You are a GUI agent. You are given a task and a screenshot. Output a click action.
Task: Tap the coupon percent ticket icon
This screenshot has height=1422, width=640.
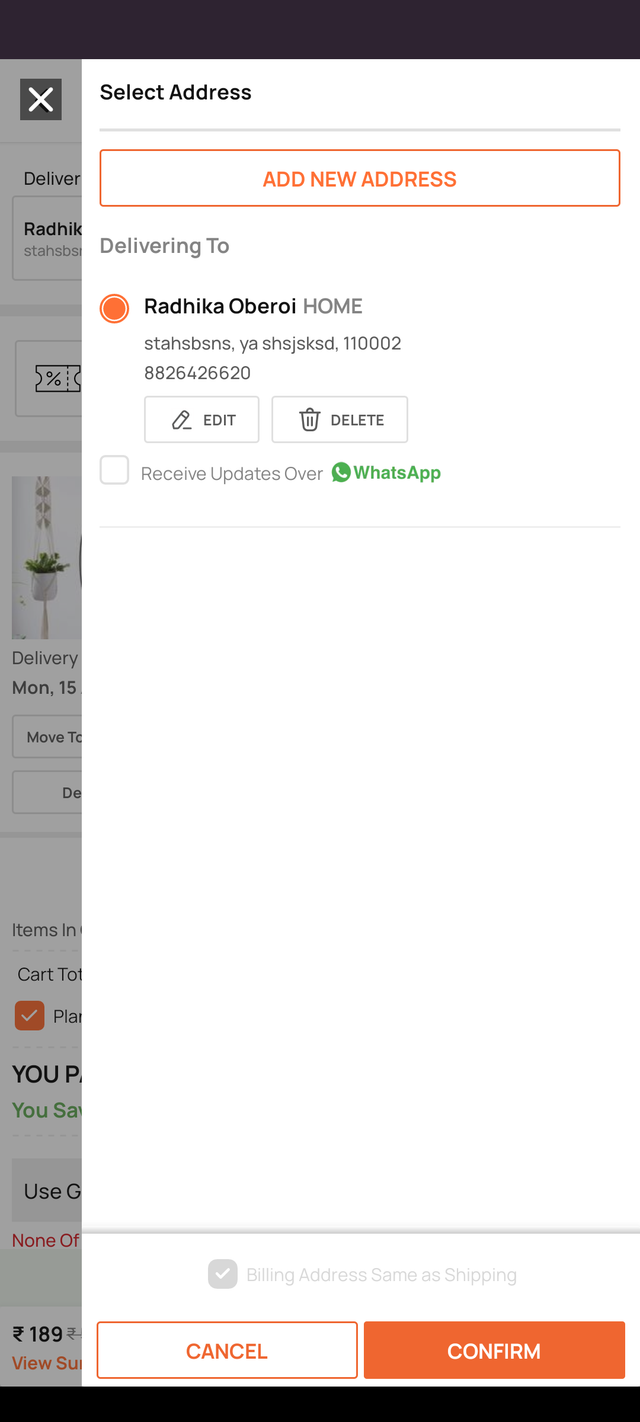[57, 378]
